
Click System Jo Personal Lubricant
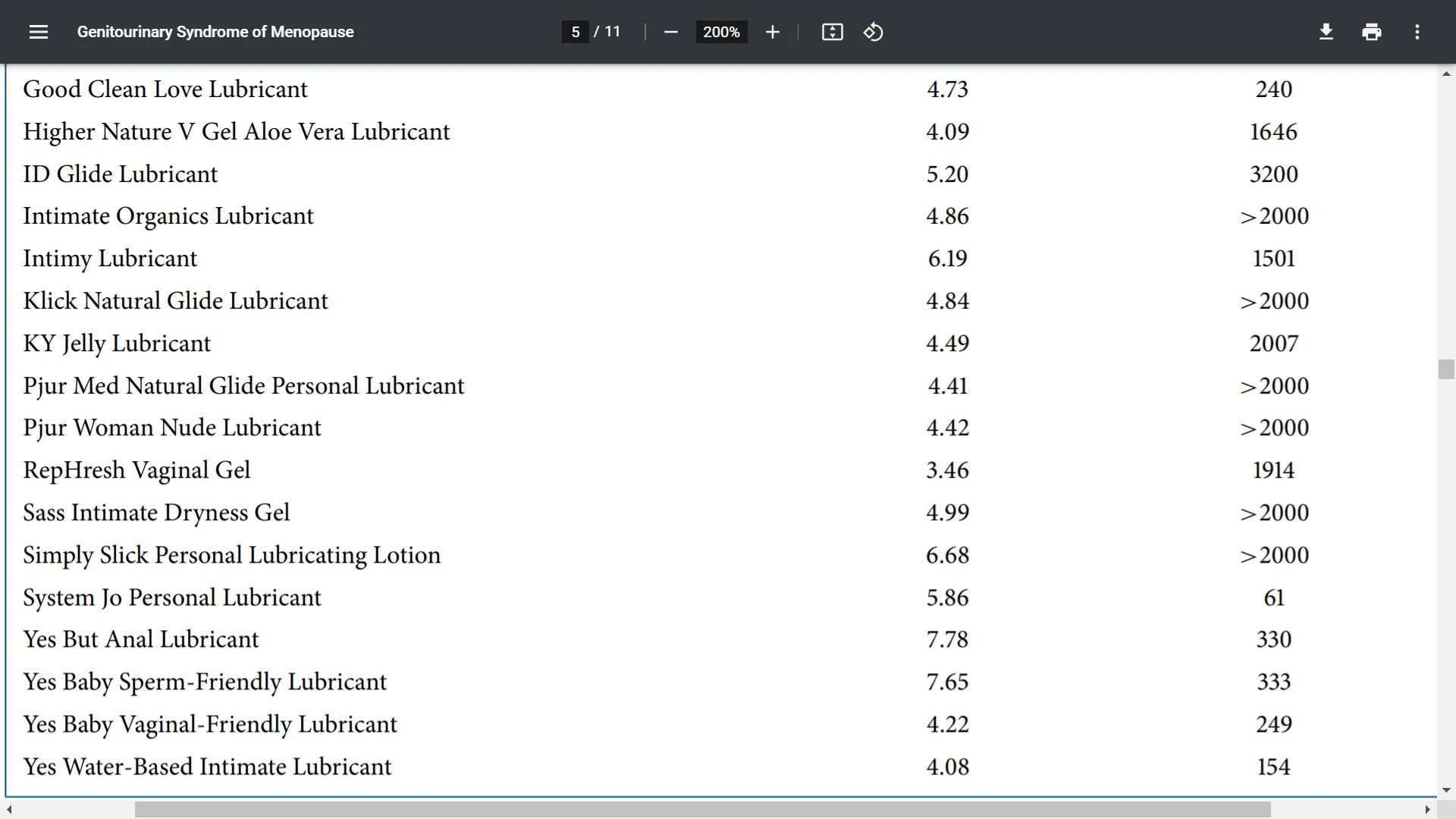pos(172,598)
